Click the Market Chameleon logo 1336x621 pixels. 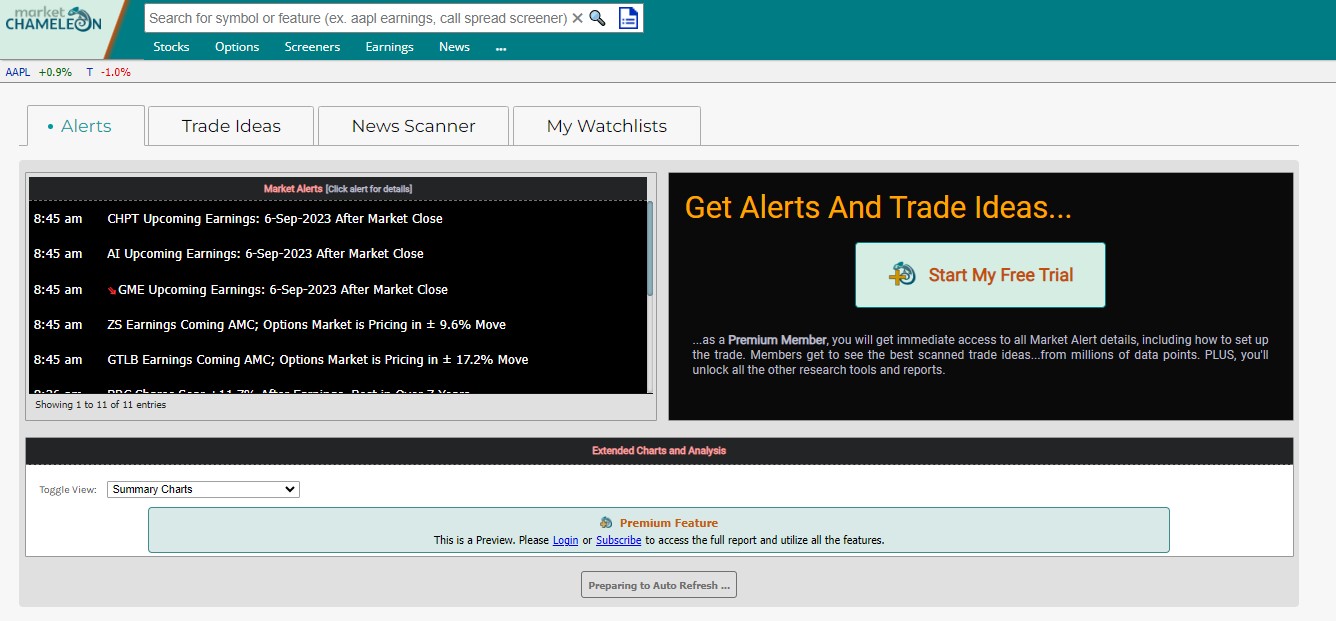[53, 18]
